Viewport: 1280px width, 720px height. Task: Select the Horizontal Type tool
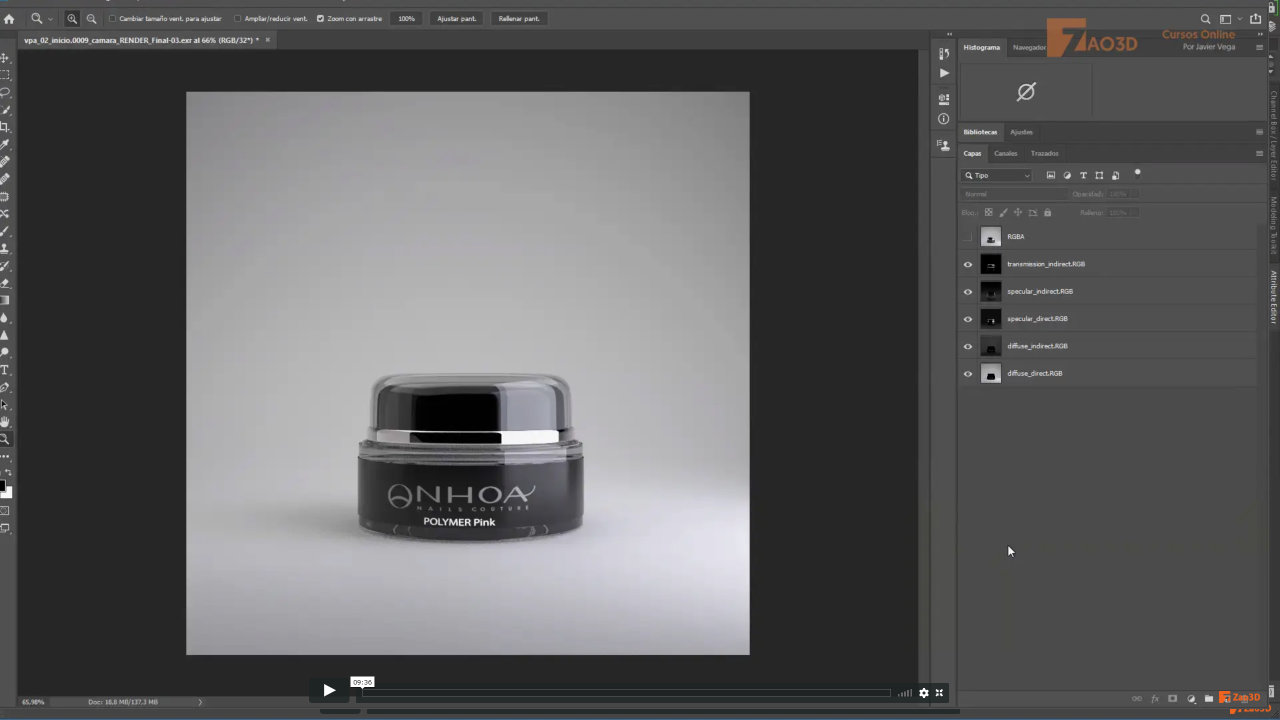5,370
